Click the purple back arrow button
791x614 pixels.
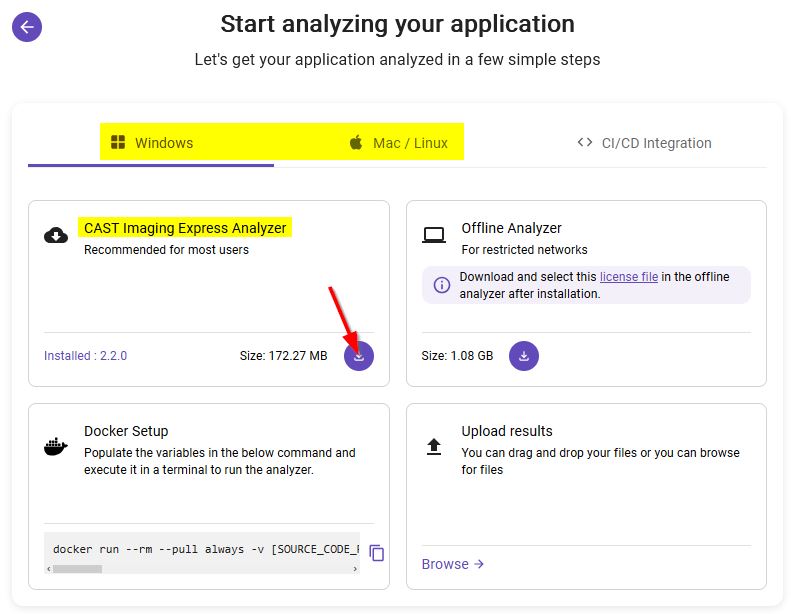(27, 27)
